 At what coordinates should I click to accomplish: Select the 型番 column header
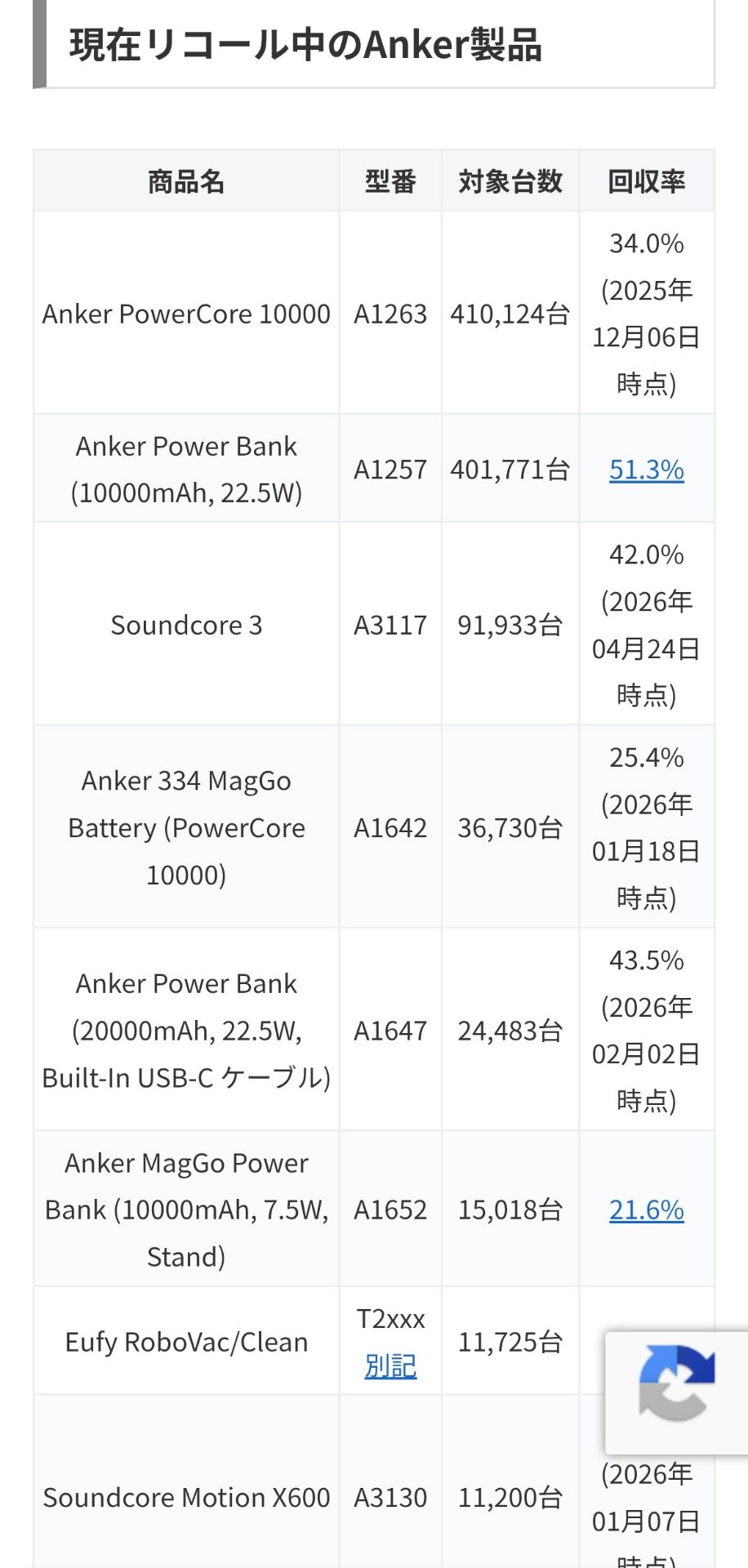click(x=390, y=181)
